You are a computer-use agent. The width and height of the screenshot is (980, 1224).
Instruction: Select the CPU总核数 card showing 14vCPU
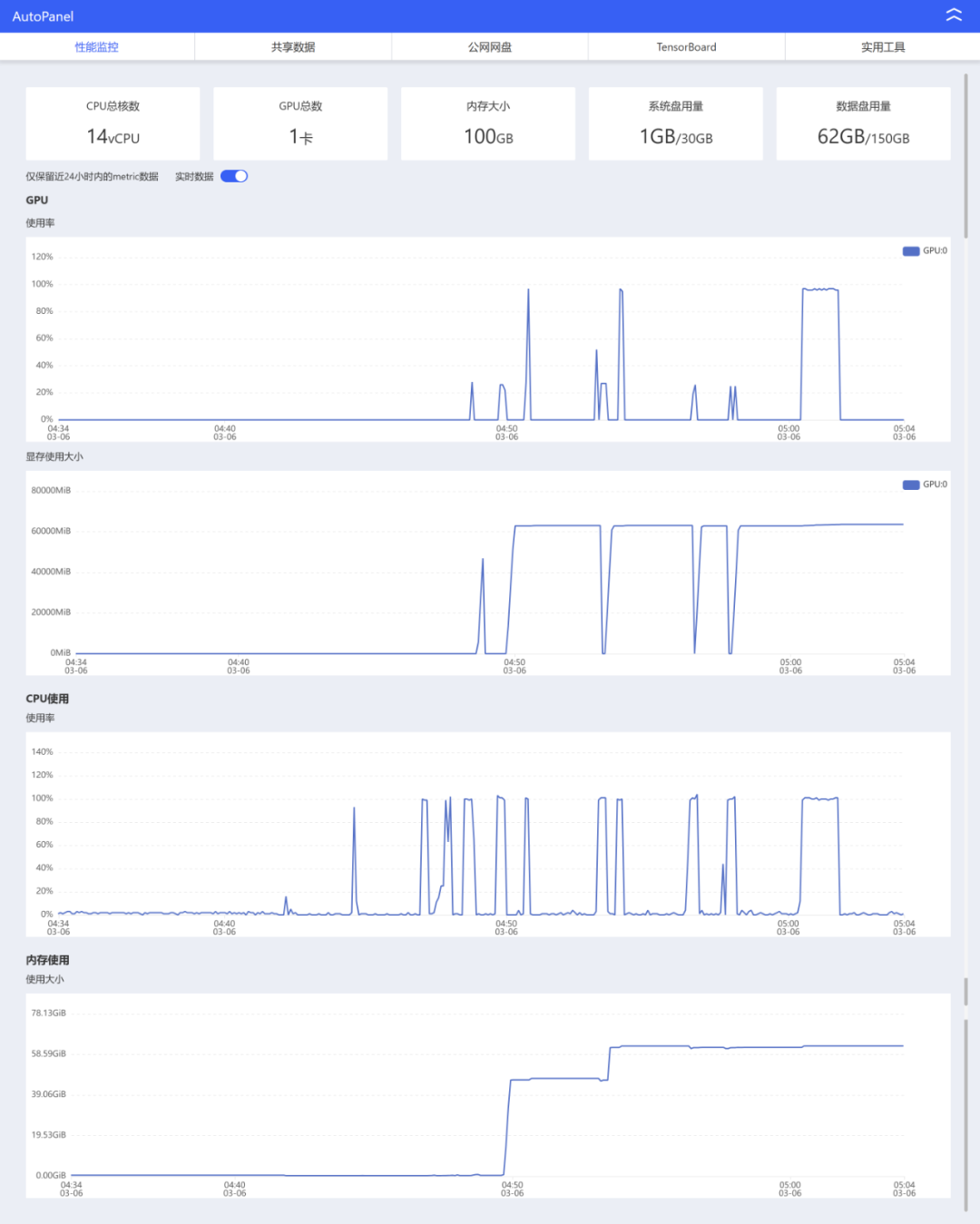(x=113, y=123)
